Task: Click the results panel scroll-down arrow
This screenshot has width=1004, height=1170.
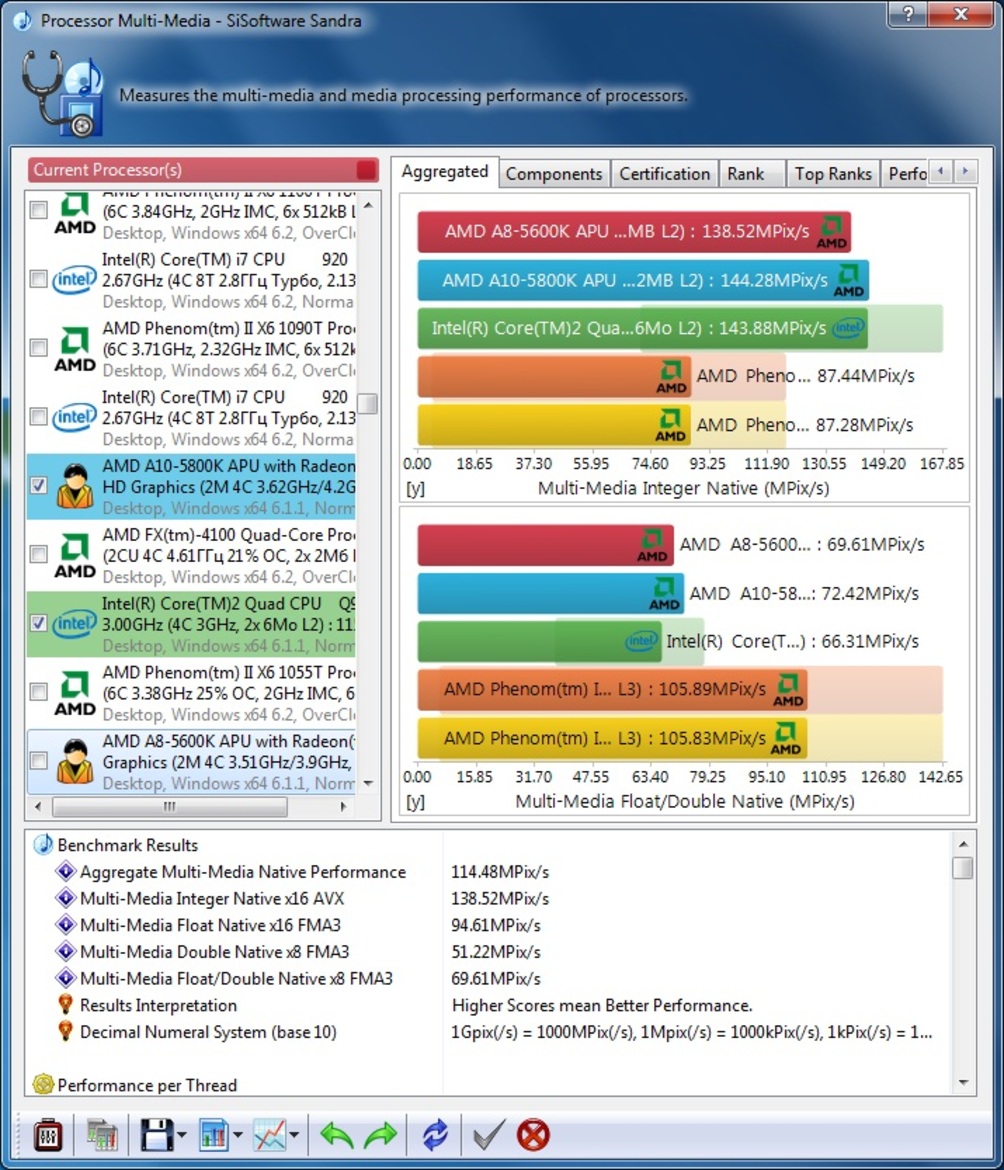Action: (963, 1083)
